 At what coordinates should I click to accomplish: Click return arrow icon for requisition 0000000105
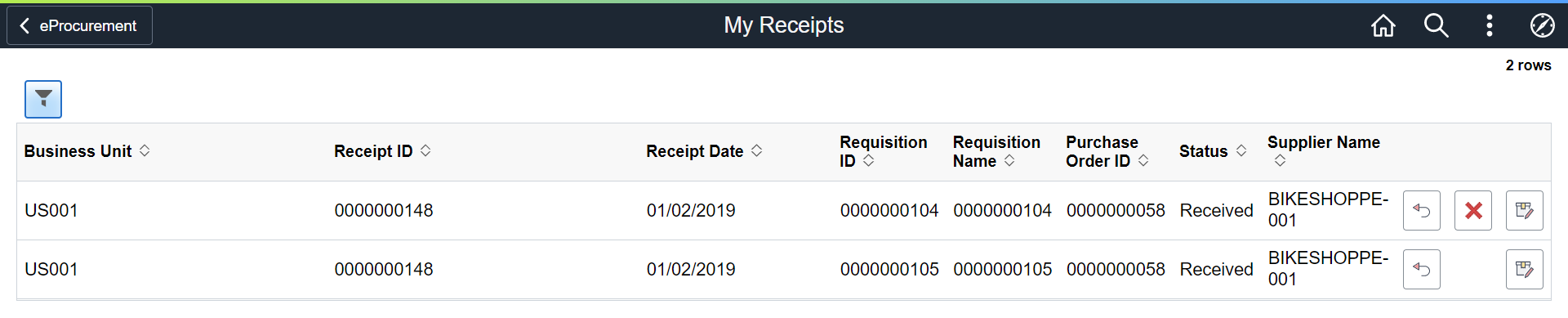coord(1422,270)
